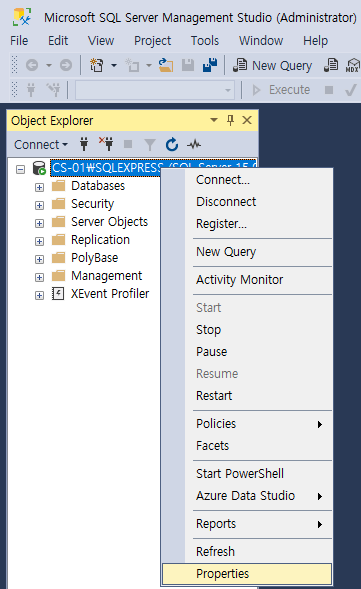
Task: Open the Reports submenu
Action: (x=247, y=524)
